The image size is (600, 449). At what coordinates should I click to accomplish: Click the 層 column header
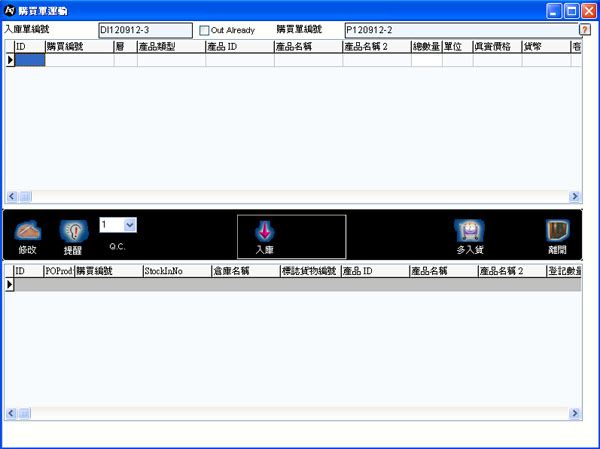[126, 47]
